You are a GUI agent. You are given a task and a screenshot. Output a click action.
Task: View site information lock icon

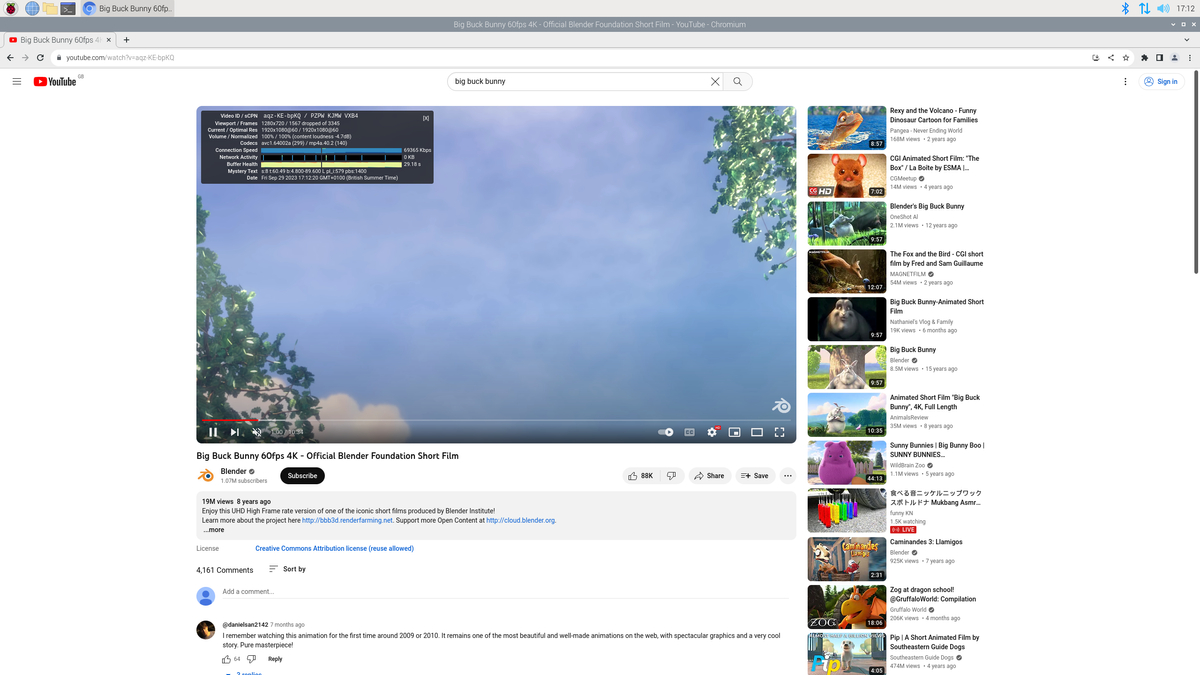(59, 57)
